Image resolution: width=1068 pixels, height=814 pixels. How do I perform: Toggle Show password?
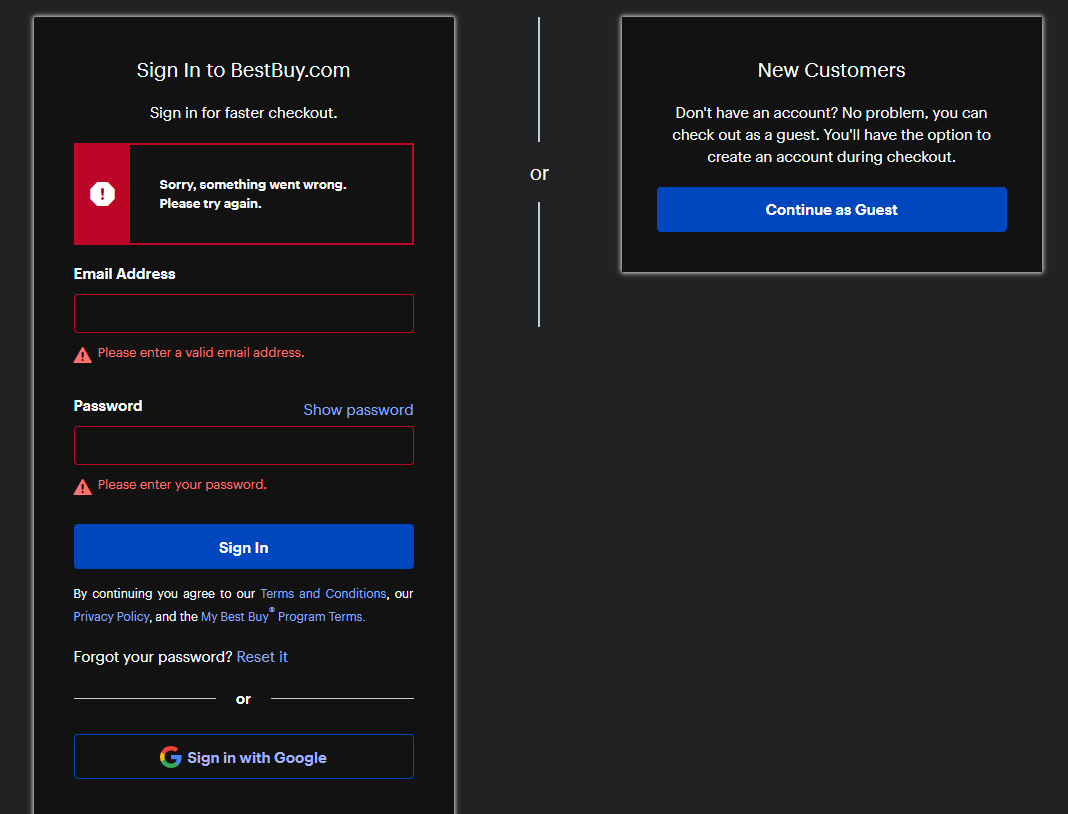click(358, 409)
